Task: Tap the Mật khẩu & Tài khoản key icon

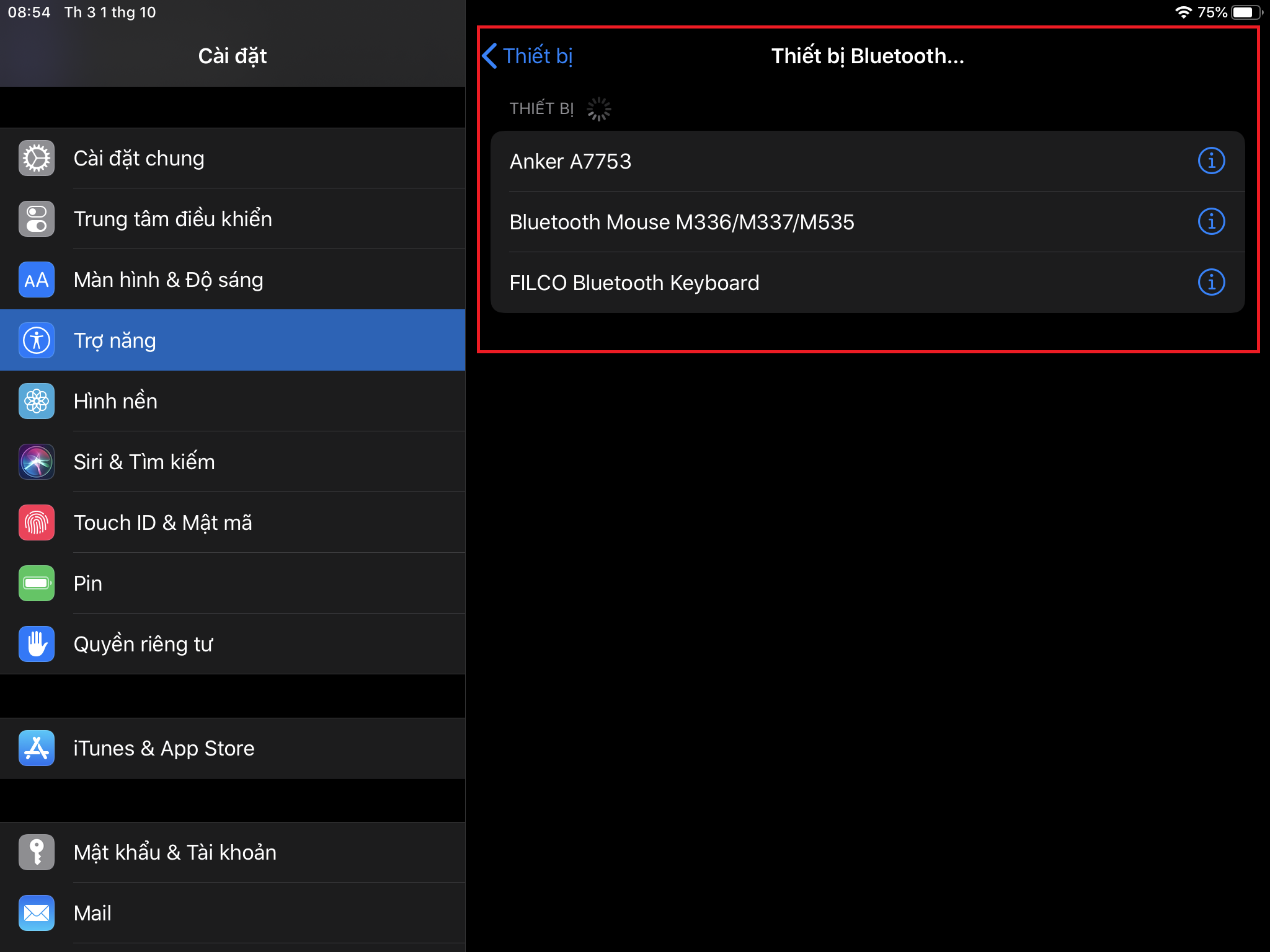Action: (37, 852)
